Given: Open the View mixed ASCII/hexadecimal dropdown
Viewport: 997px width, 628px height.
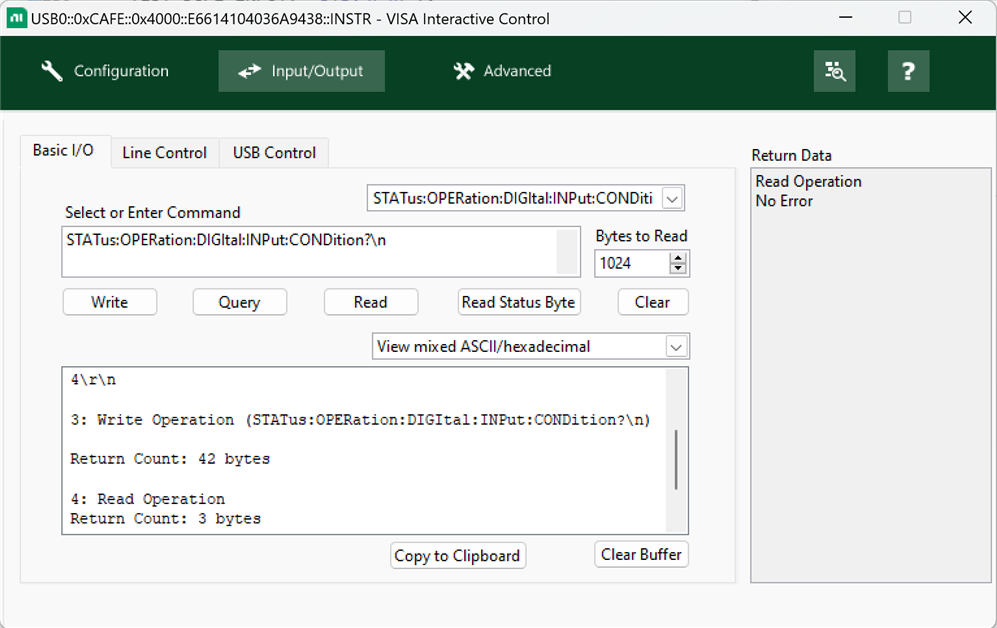Looking at the screenshot, I should [x=677, y=347].
